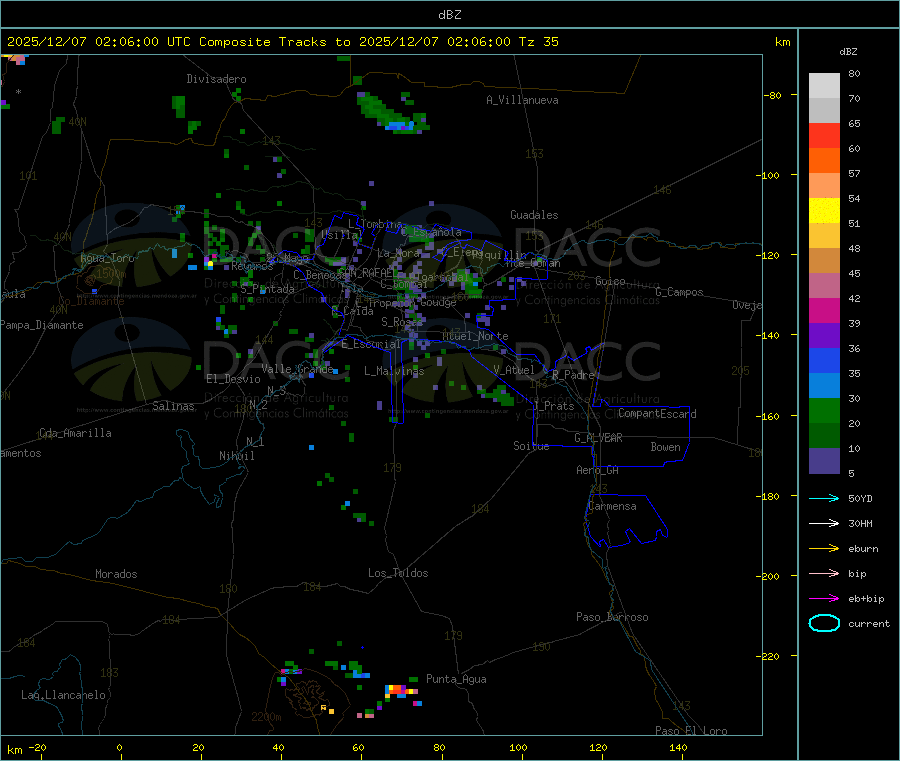Click the Paso_Barroso map label
Screen dimensions: 900x761
[612, 617]
